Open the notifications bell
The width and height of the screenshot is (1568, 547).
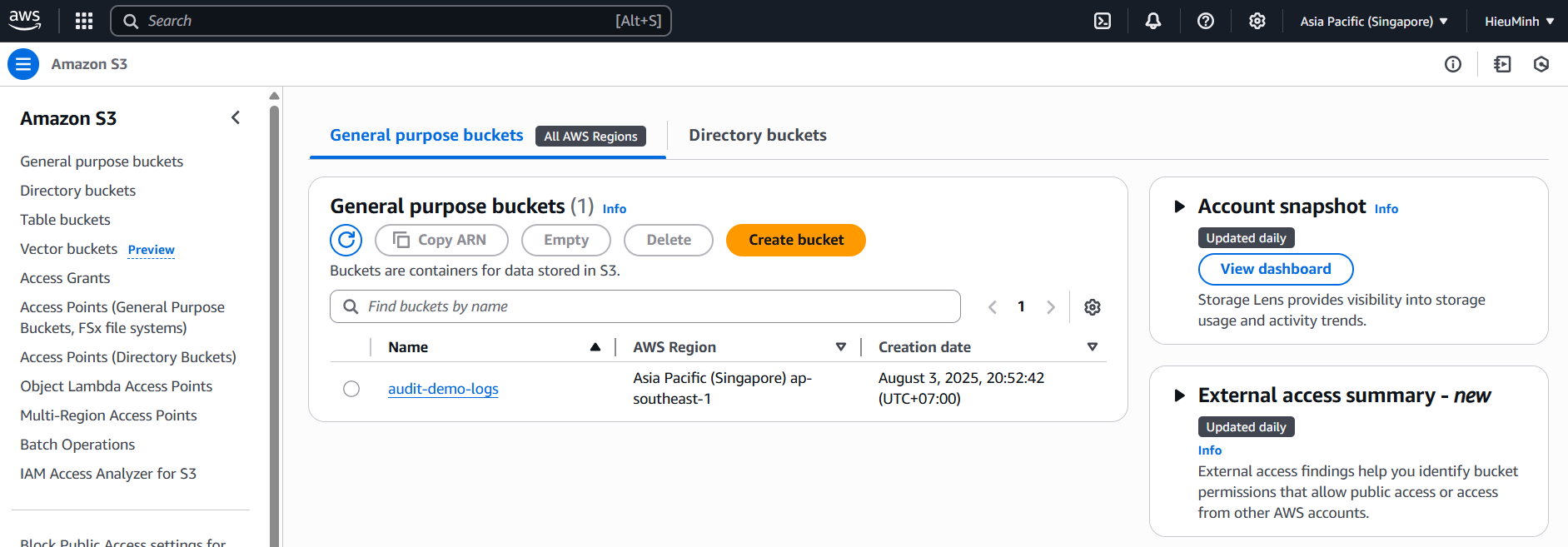[1153, 21]
